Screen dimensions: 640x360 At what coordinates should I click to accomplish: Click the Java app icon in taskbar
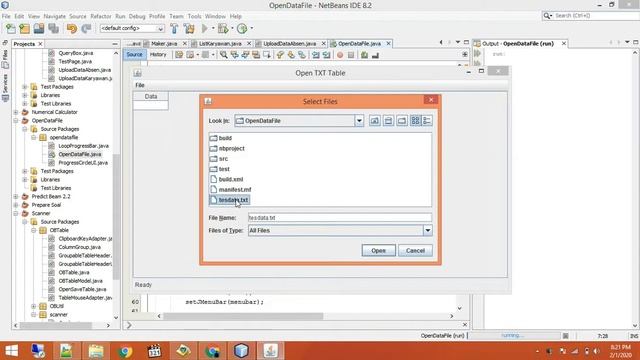click(x=270, y=351)
